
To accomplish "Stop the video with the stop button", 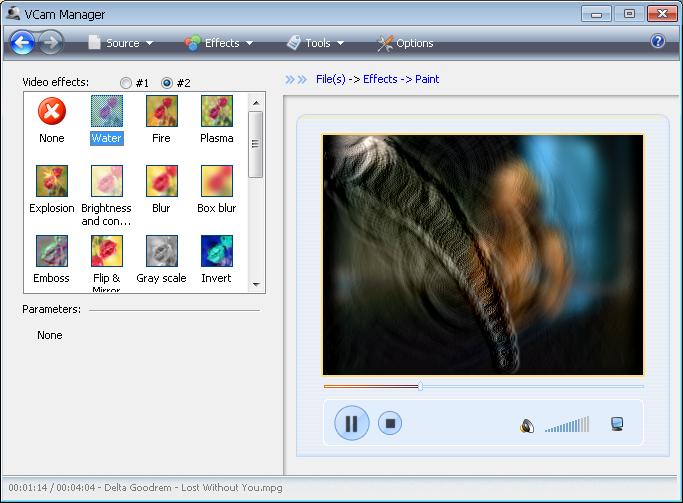I will click(391, 423).
